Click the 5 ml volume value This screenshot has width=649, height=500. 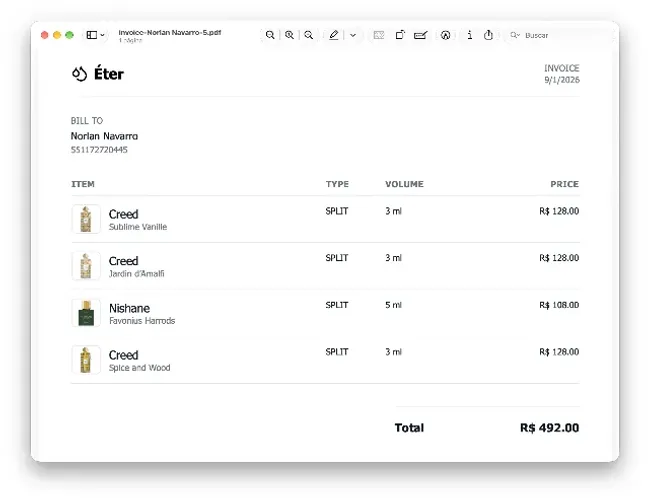393,305
